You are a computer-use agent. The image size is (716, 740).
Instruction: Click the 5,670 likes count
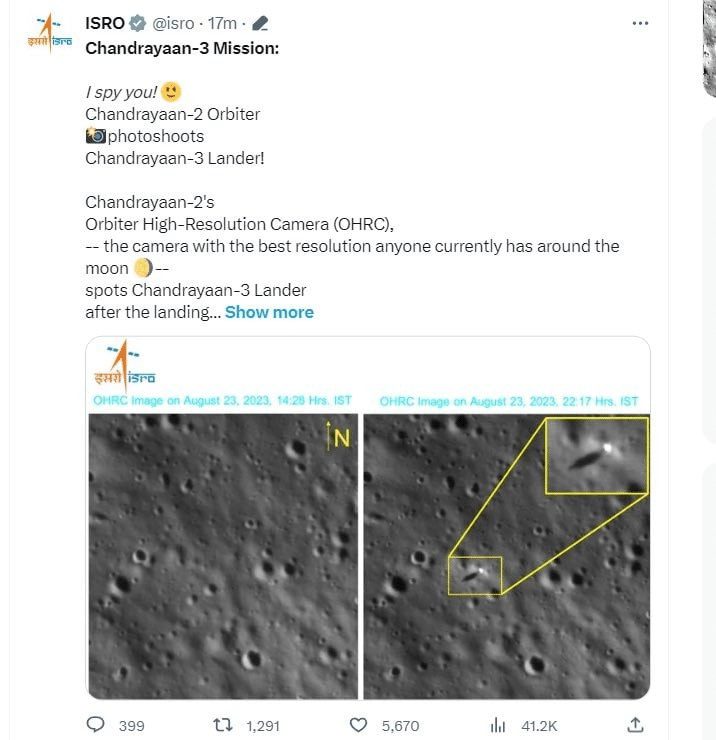point(400,725)
